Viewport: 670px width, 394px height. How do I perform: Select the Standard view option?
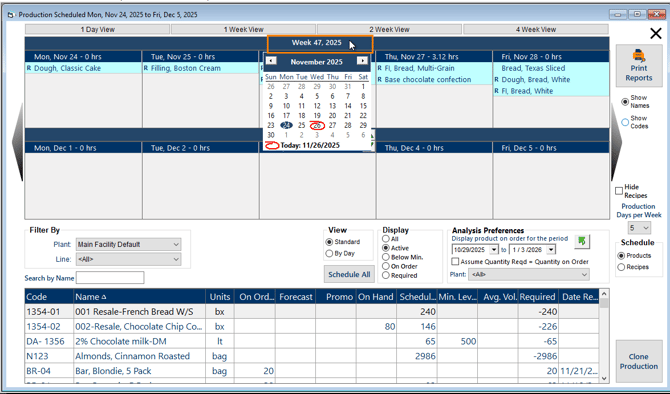pyautogui.click(x=329, y=242)
